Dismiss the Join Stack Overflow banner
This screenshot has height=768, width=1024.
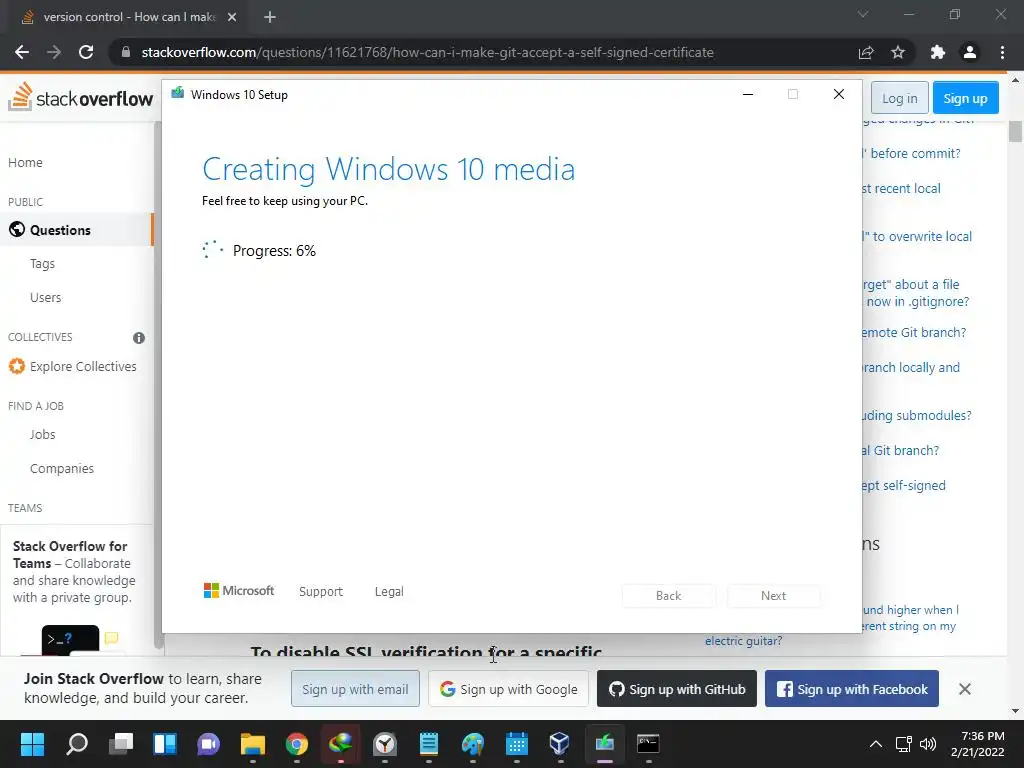click(x=965, y=689)
